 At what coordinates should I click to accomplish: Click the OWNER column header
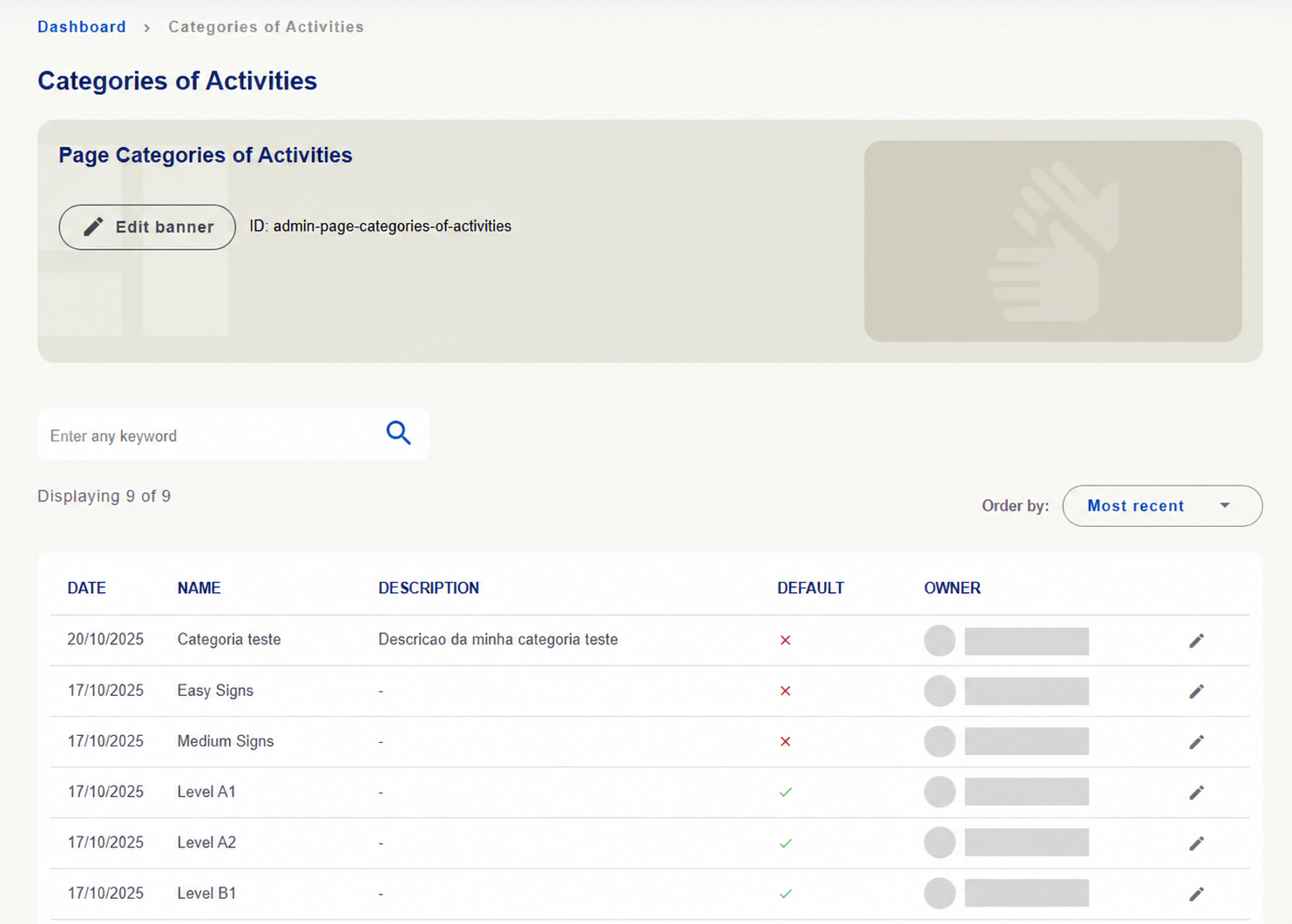click(x=952, y=588)
